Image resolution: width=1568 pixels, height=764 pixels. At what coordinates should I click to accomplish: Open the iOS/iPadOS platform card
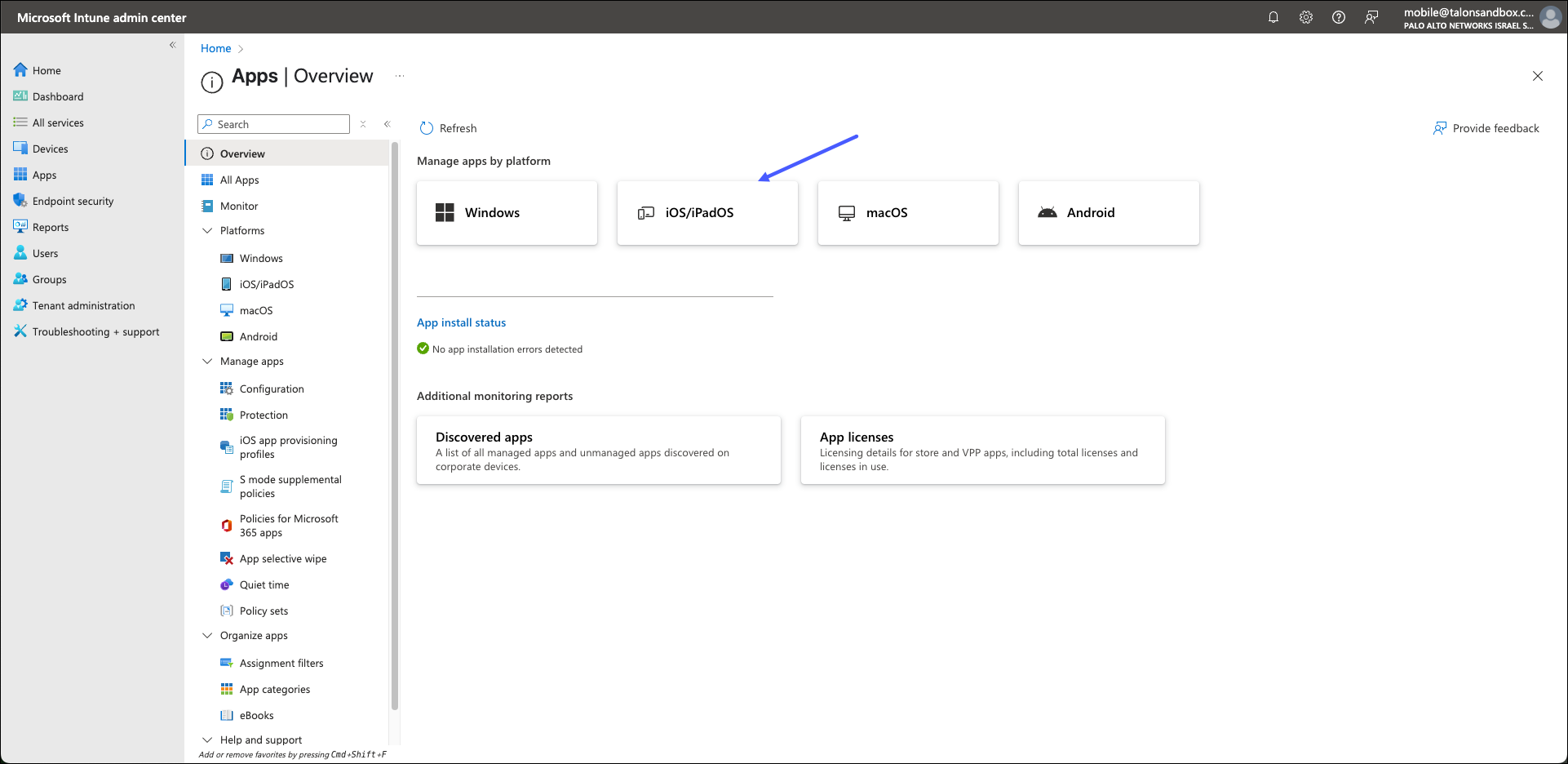coord(706,213)
